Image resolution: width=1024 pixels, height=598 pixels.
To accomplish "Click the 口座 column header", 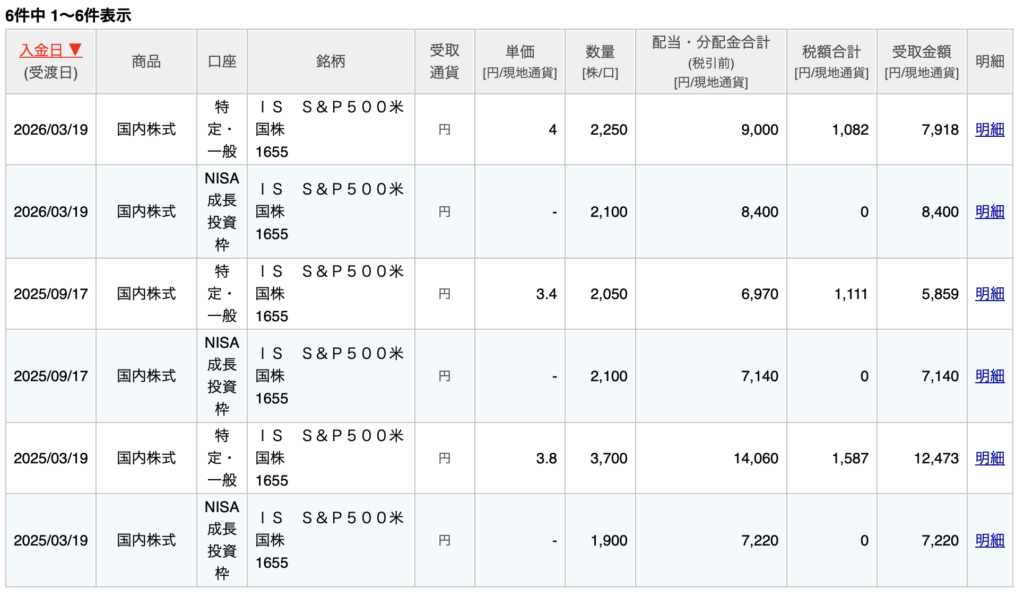I will [x=222, y=61].
